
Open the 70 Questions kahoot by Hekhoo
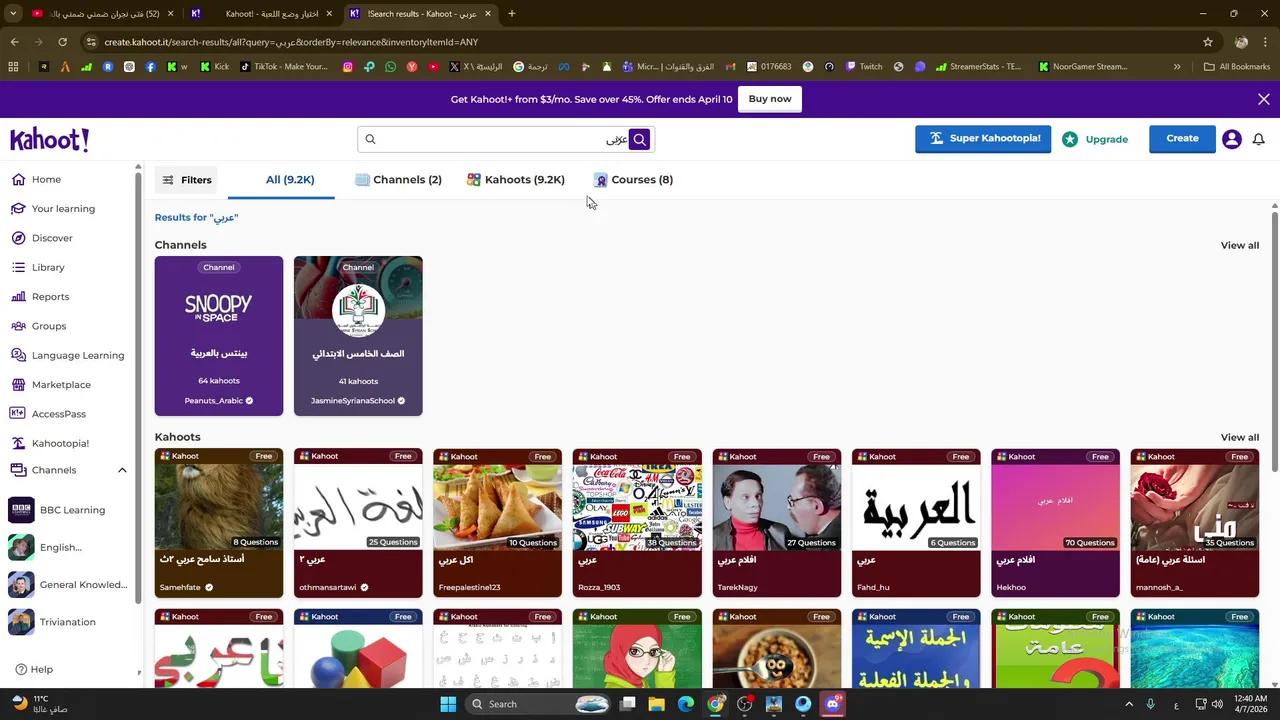(x=1055, y=523)
